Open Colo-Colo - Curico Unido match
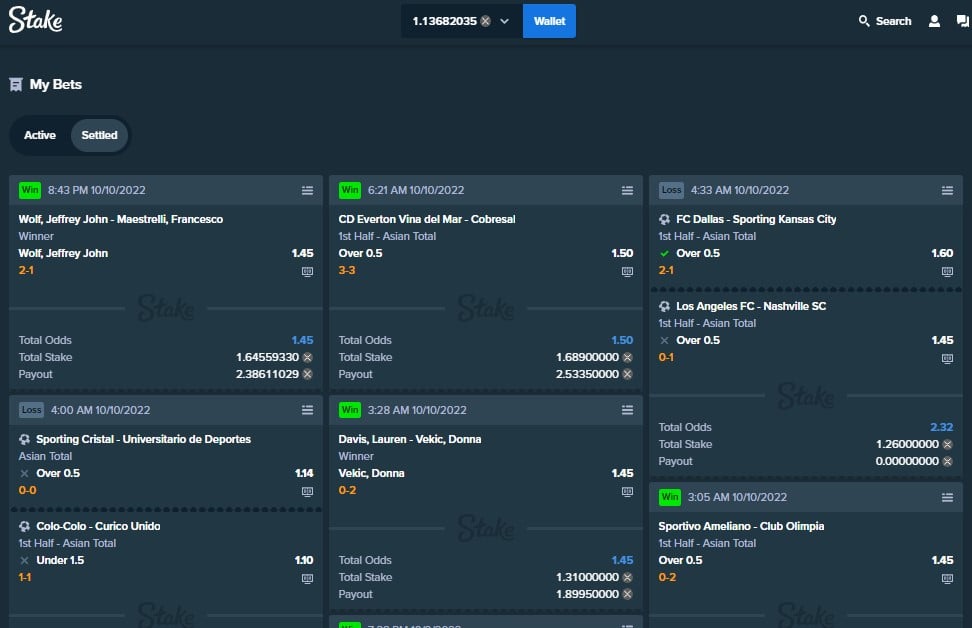Viewport: 972px width, 628px height. (98, 526)
